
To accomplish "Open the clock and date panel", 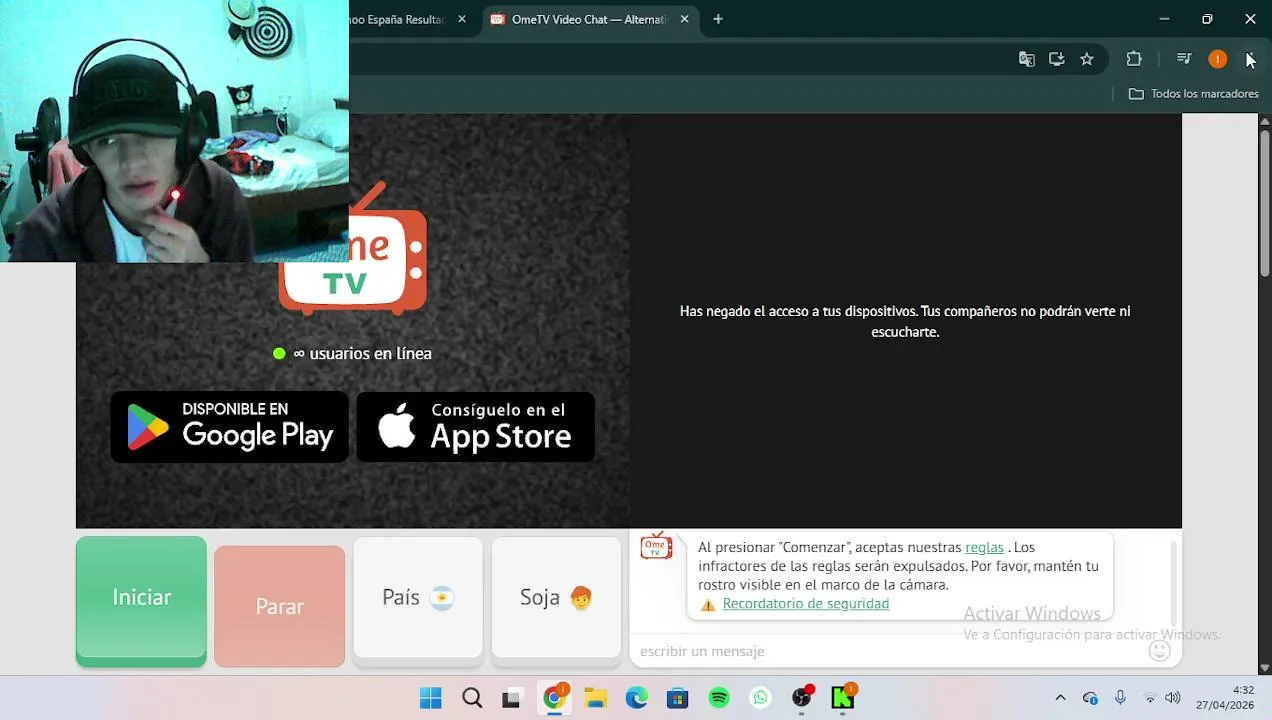I will click(1224, 698).
